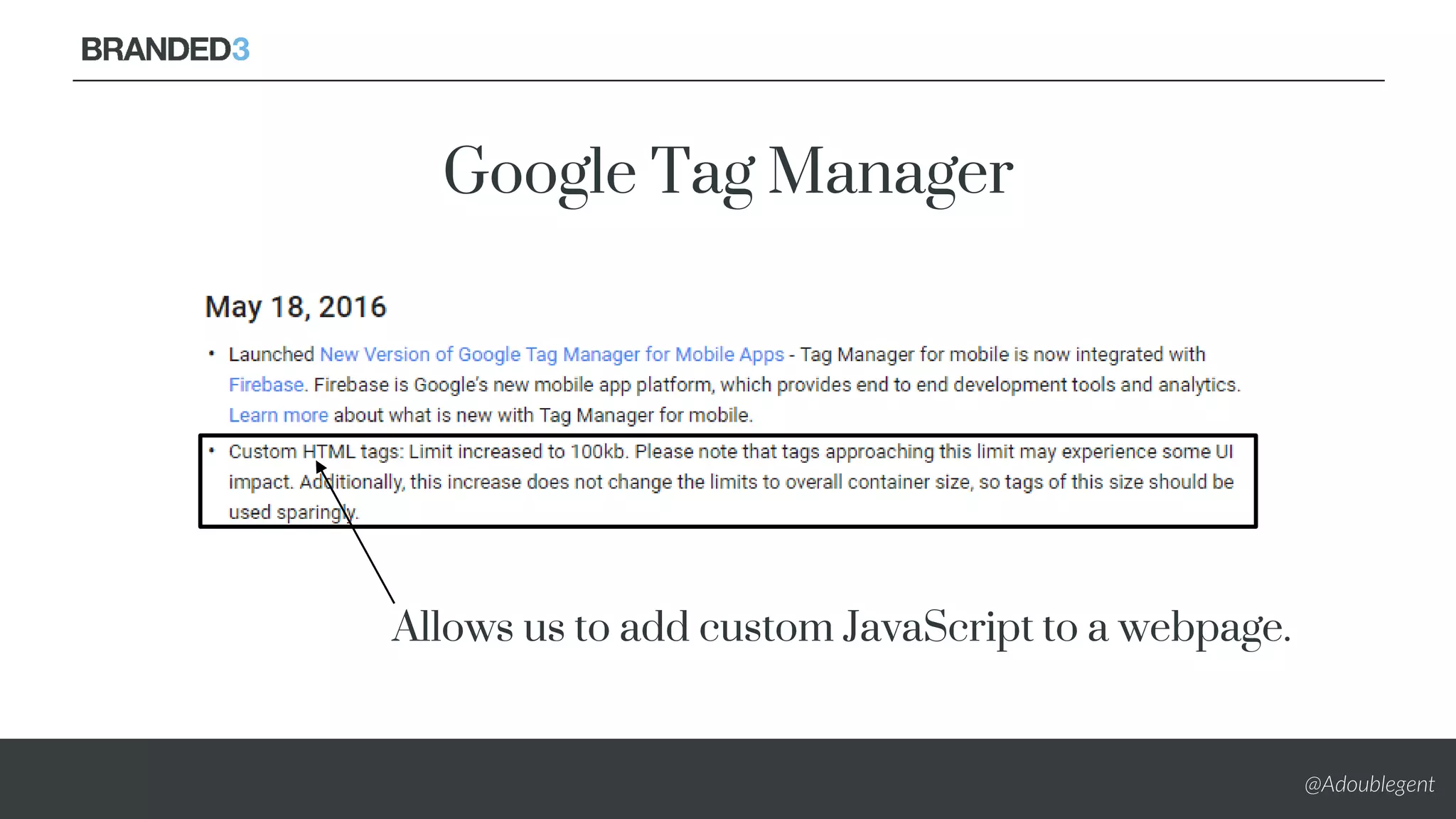Follow the Firebase hyperlink
1456x819 pixels.
(x=266, y=385)
